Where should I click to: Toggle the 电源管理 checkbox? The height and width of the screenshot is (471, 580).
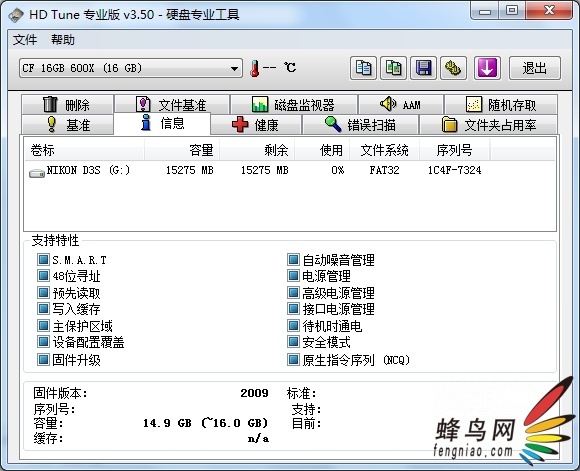(x=293, y=276)
